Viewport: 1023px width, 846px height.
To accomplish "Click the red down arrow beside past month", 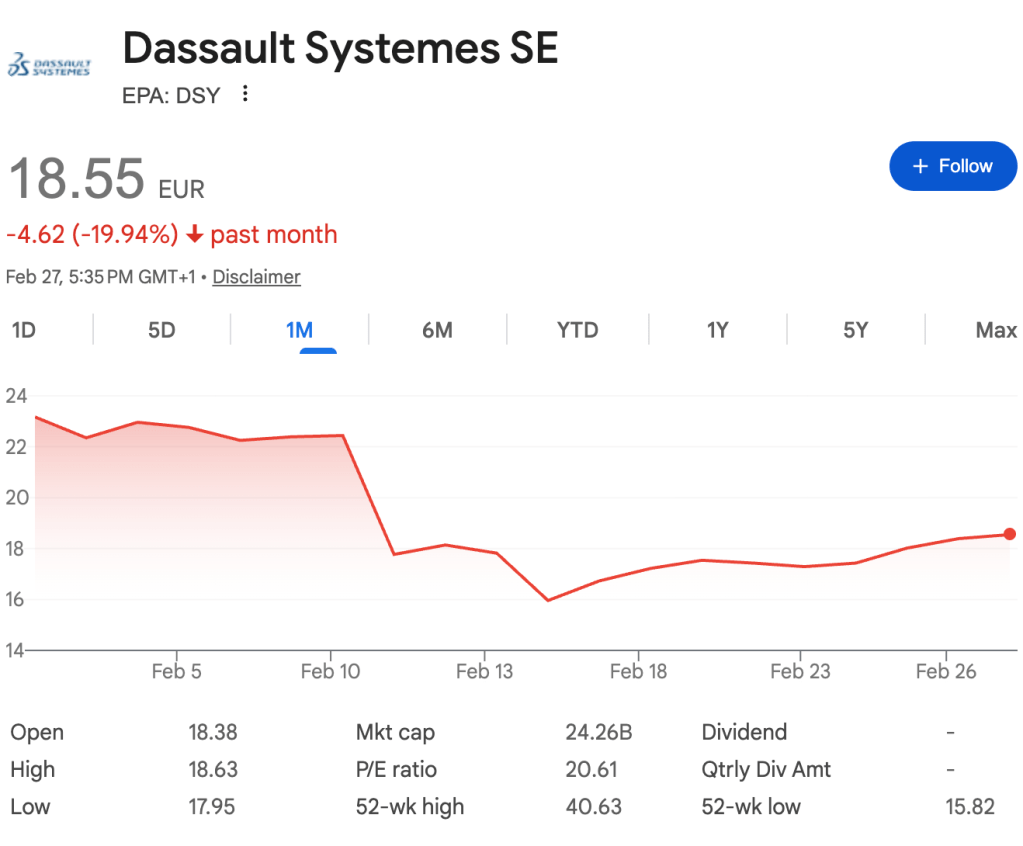I will (x=195, y=235).
